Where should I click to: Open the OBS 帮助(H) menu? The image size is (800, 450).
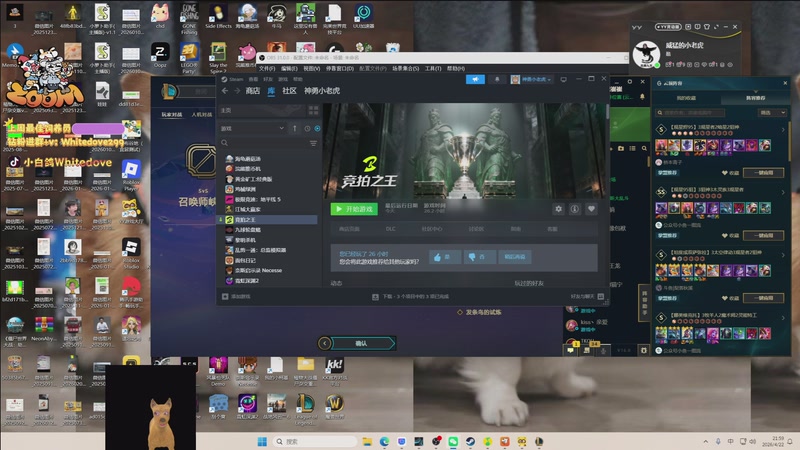pyautogui.click(x=456, y=68)
